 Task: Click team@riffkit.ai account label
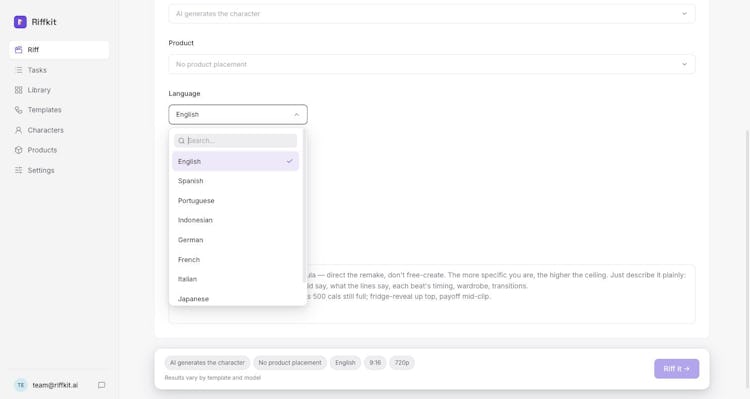(55, 385)
